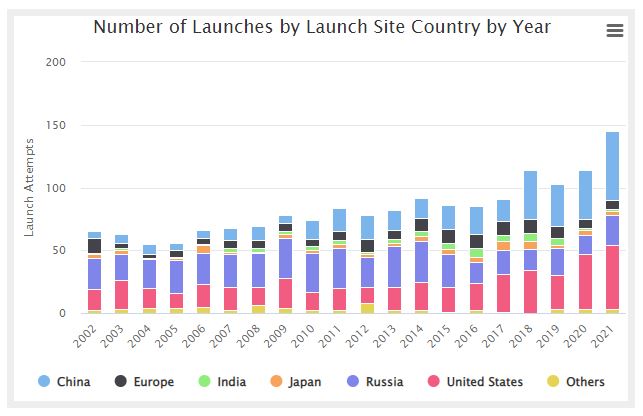The width and height of the screenshot is (643, 416).
Task: Select the 2009 Russia bar segment
Action: click(285, 258)
